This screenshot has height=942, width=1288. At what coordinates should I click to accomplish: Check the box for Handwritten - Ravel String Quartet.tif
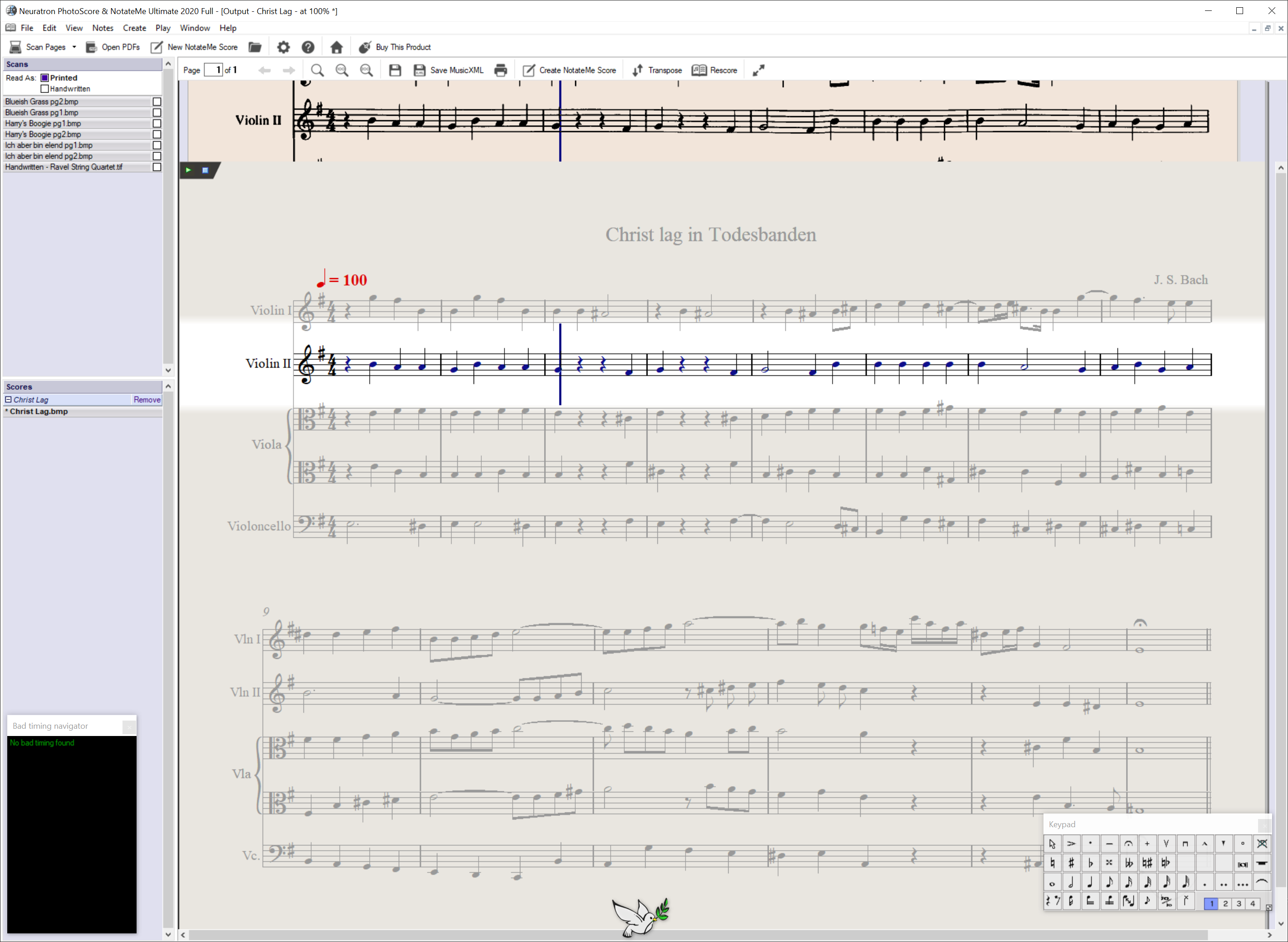tap(157, 167)
